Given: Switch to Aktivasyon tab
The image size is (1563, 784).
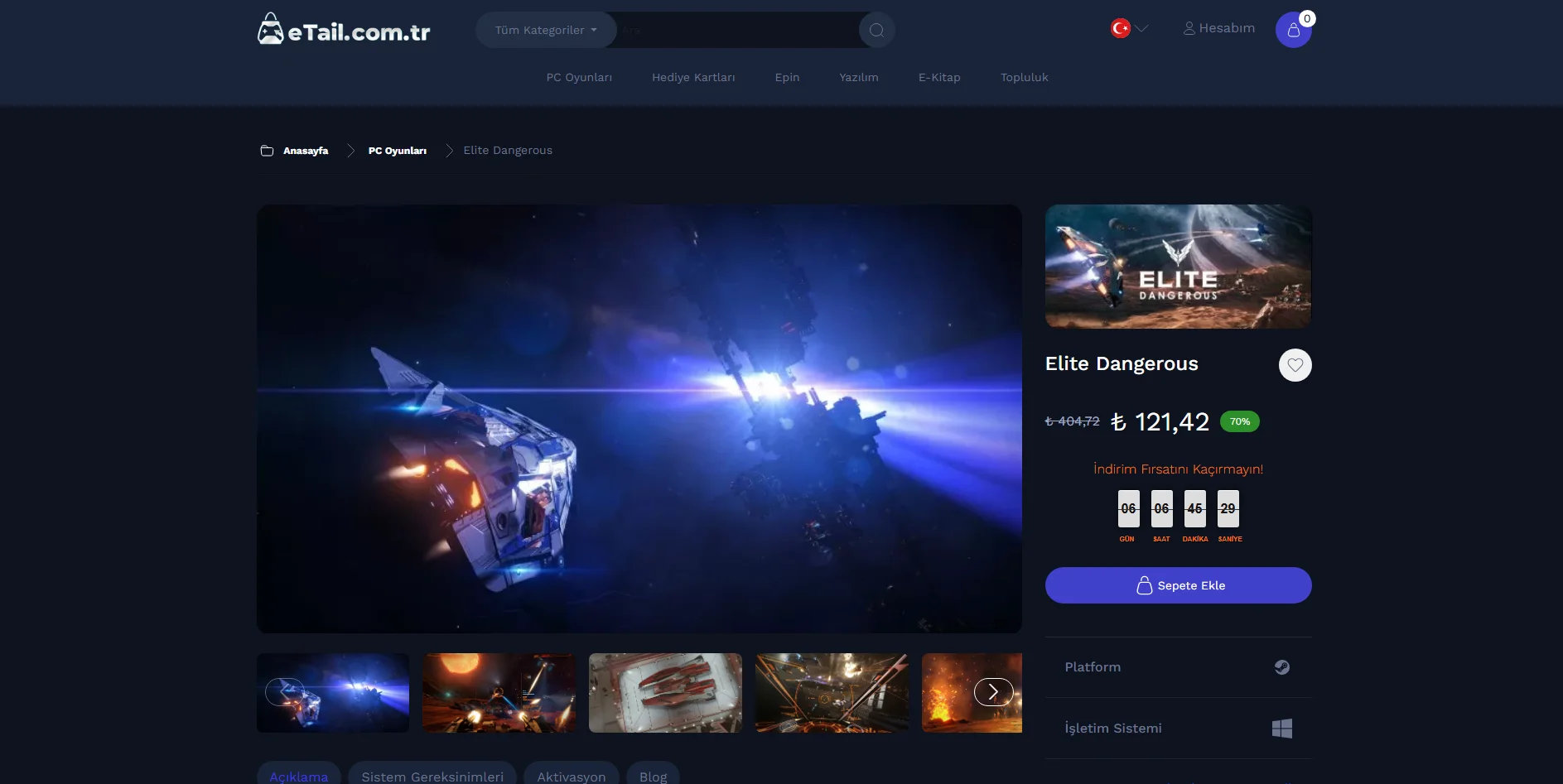Looking at the screenshot, I should click(x=572, y=774).
